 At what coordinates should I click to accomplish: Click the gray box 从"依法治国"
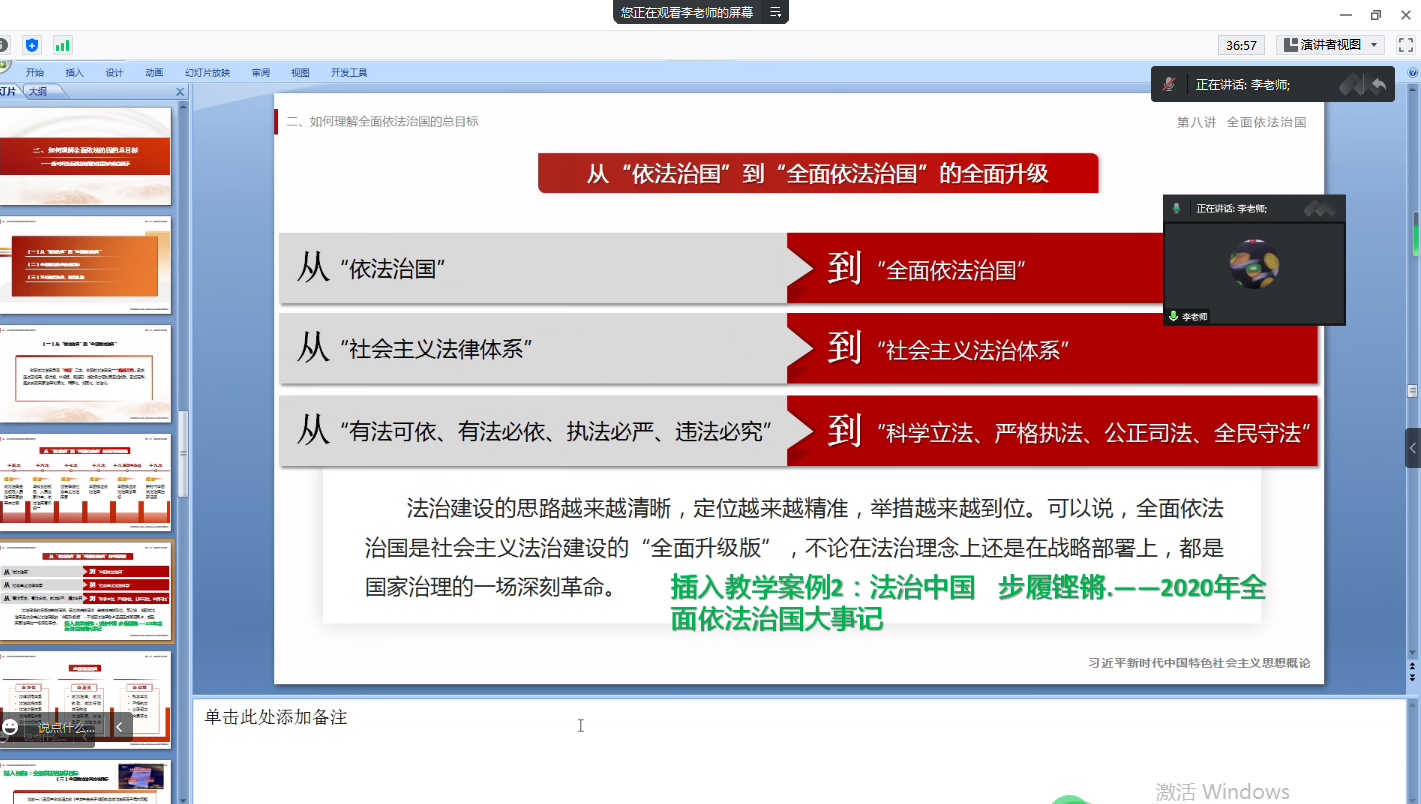(533, 268)
